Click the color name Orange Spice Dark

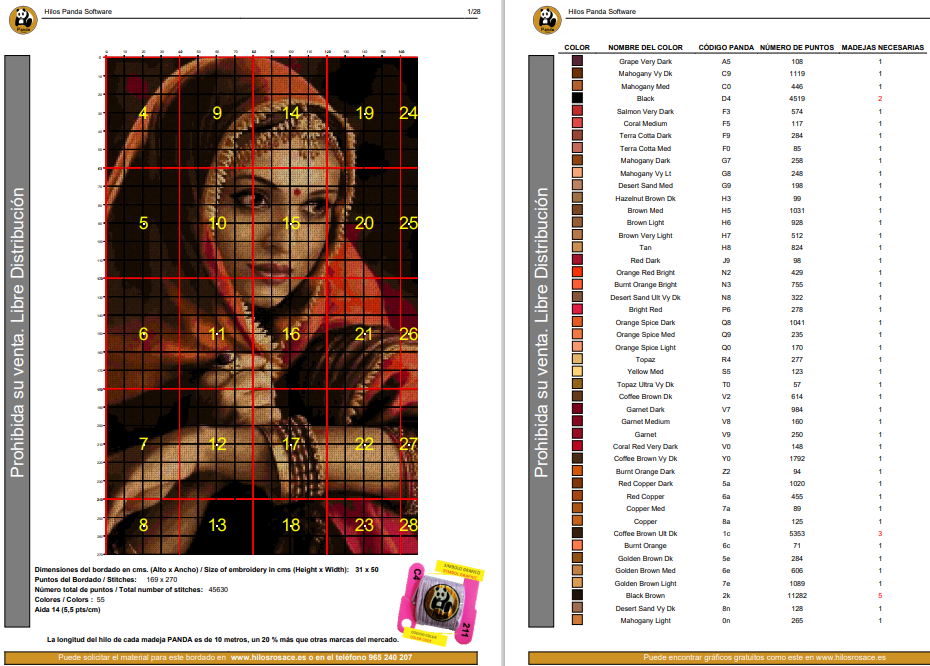pyautogui.click(x=645, y=322)
